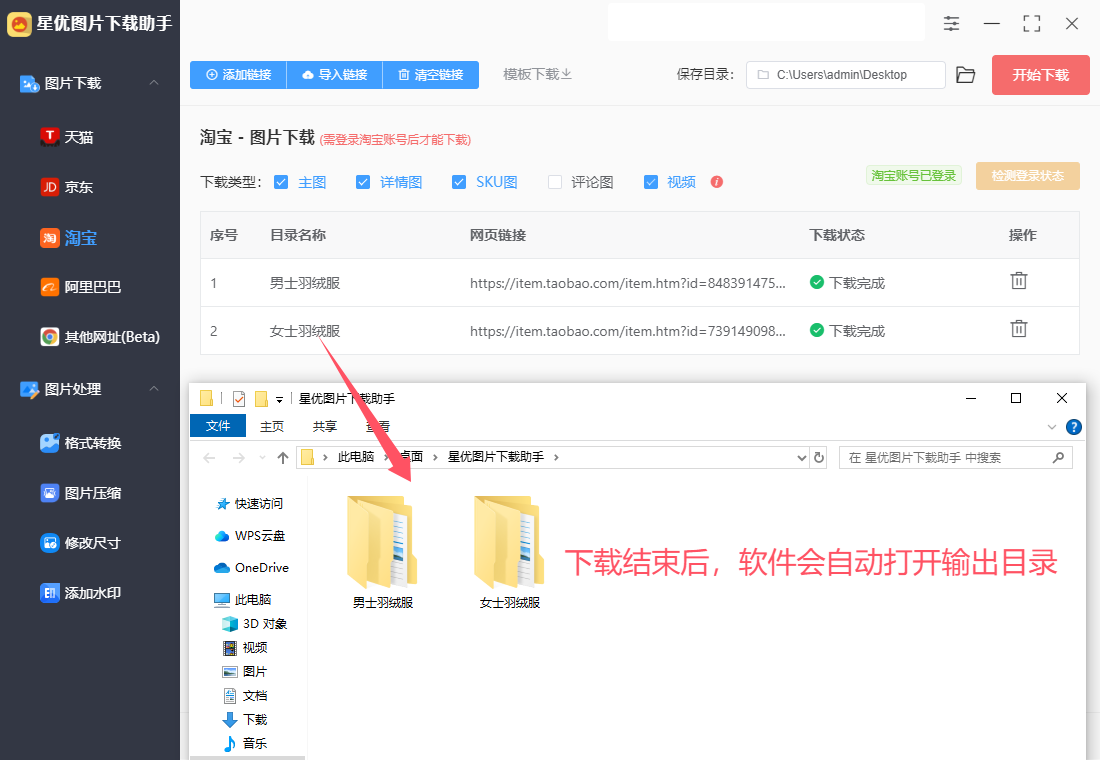Click the 模板下载 link
Screen dimensions: 1100x760
pos(537,74)
